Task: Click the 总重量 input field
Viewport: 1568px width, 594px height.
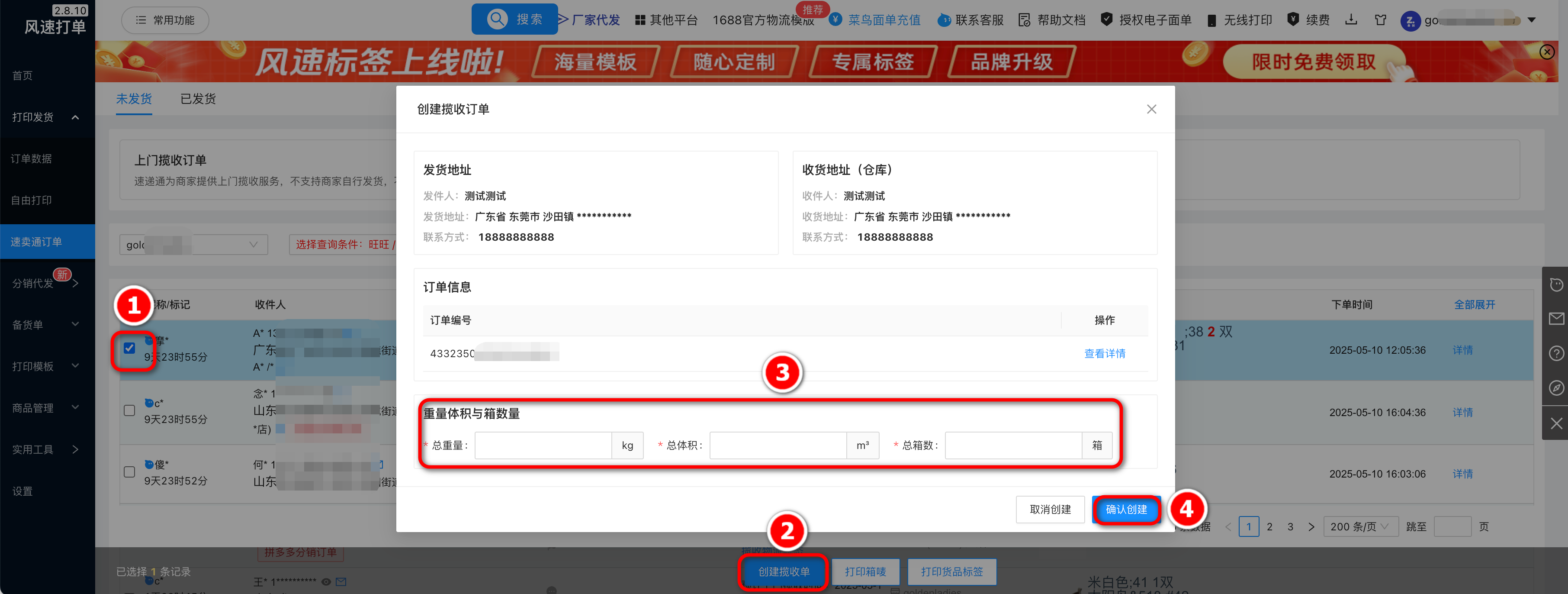Action: click(x=543, y=445)
